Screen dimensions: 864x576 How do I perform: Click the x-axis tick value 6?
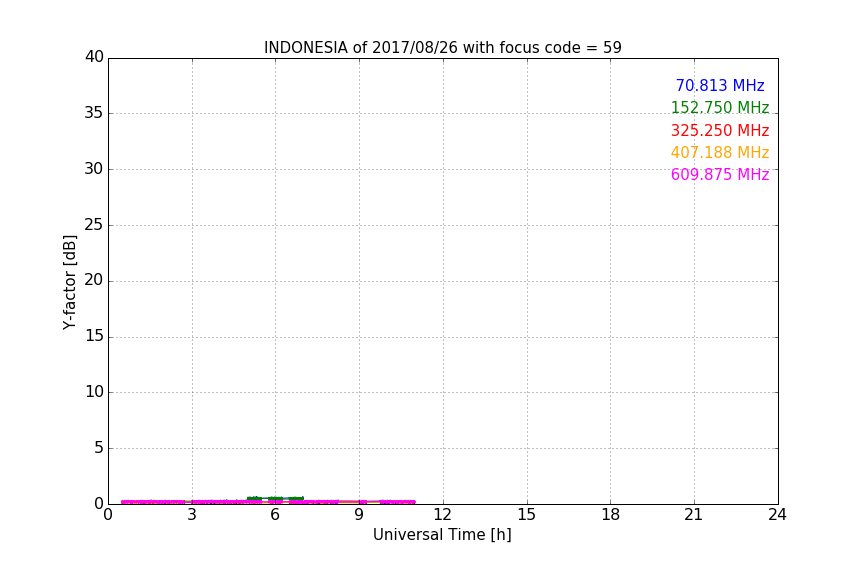[x=275, y=515]
